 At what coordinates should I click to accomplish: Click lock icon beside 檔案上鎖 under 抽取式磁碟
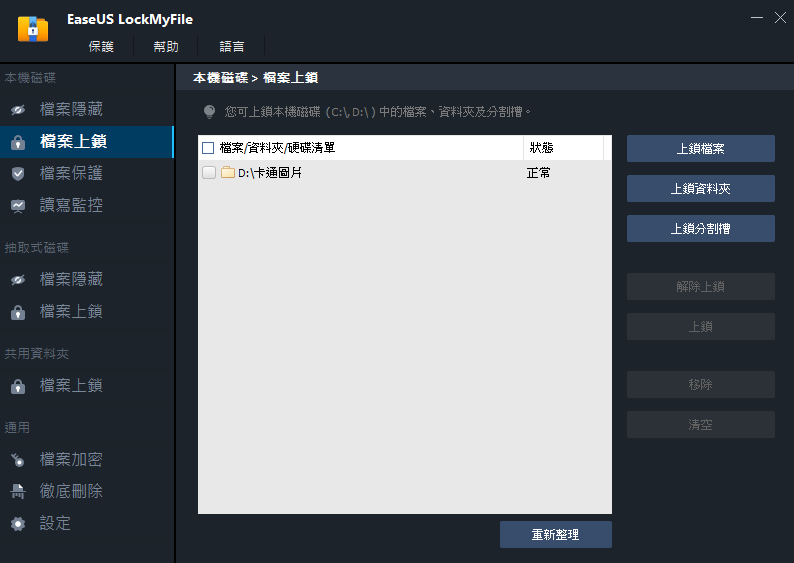(18, 312)
